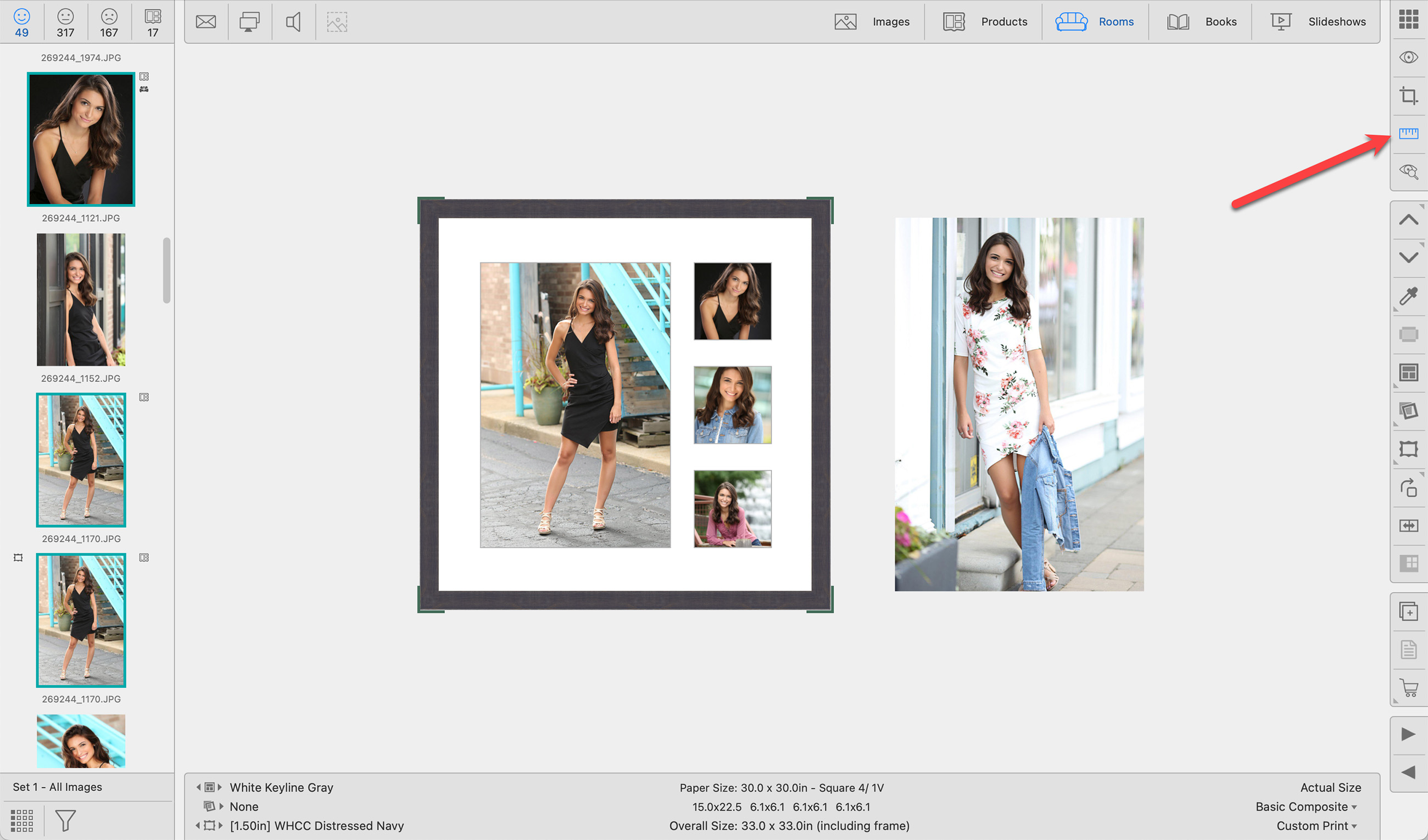Click Set 1 - All Images label

[57, 787]
